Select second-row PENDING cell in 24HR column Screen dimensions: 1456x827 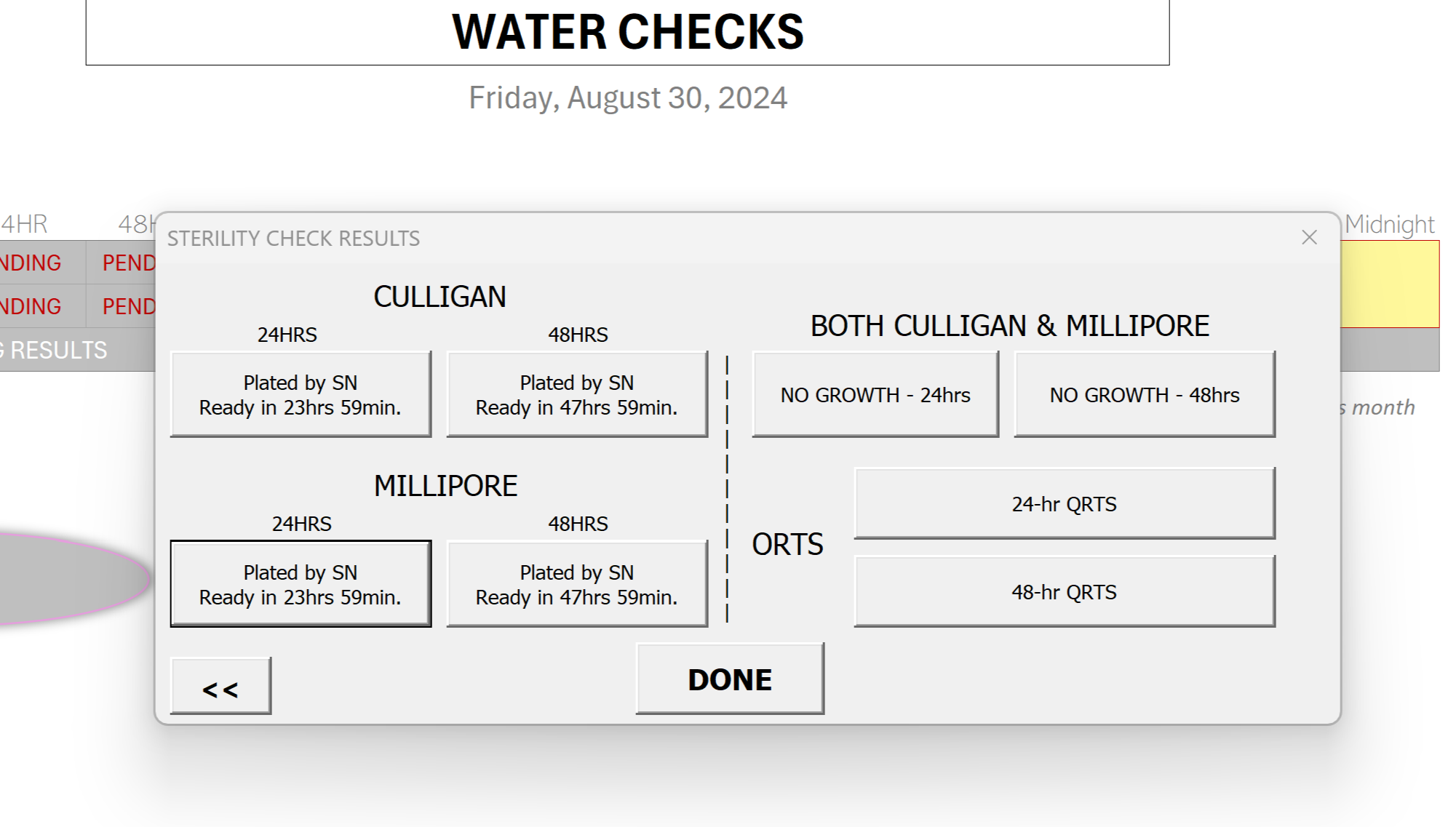(33, 306)
